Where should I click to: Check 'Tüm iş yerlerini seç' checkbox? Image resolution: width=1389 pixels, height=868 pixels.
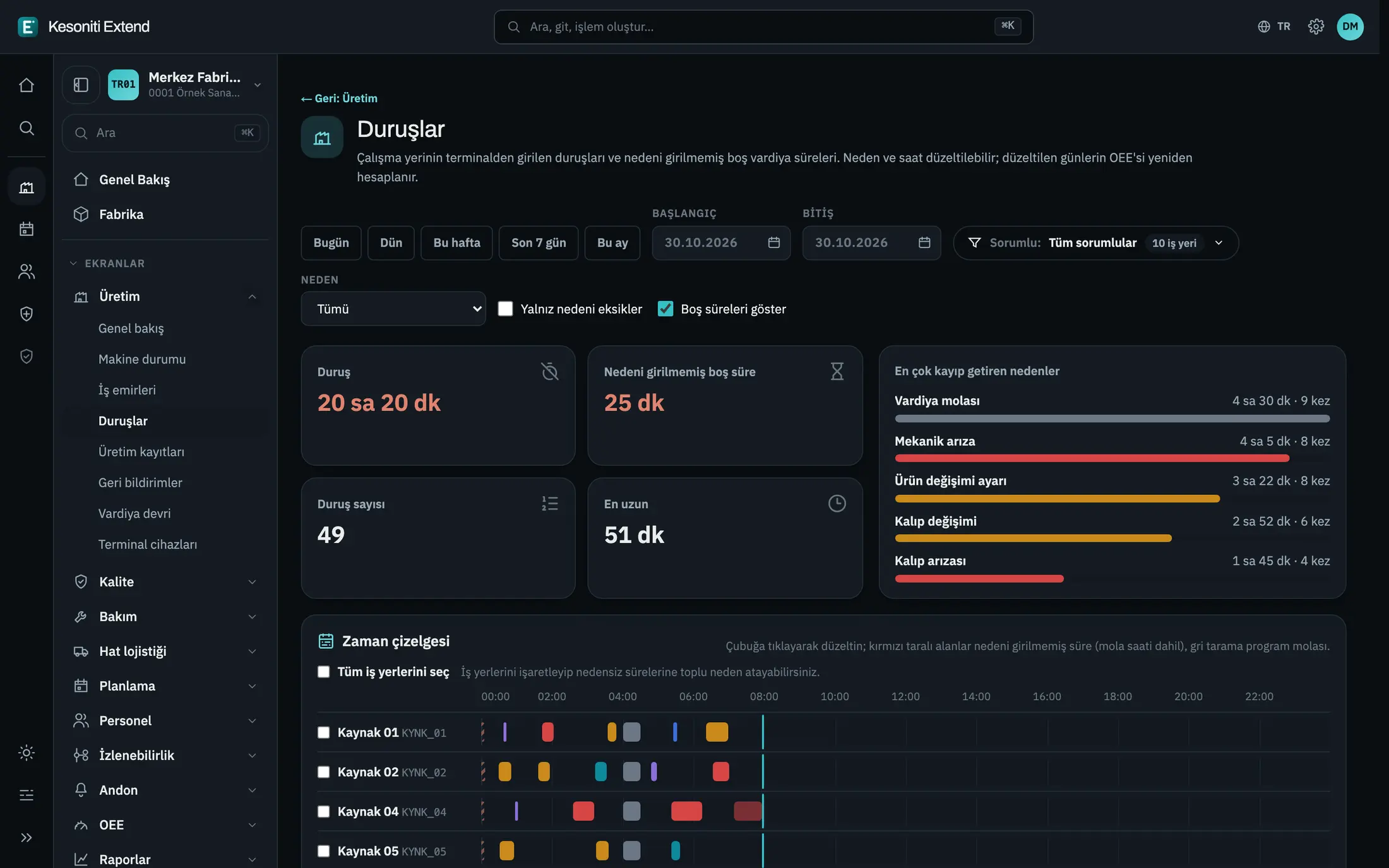click(x=323, y=672)
